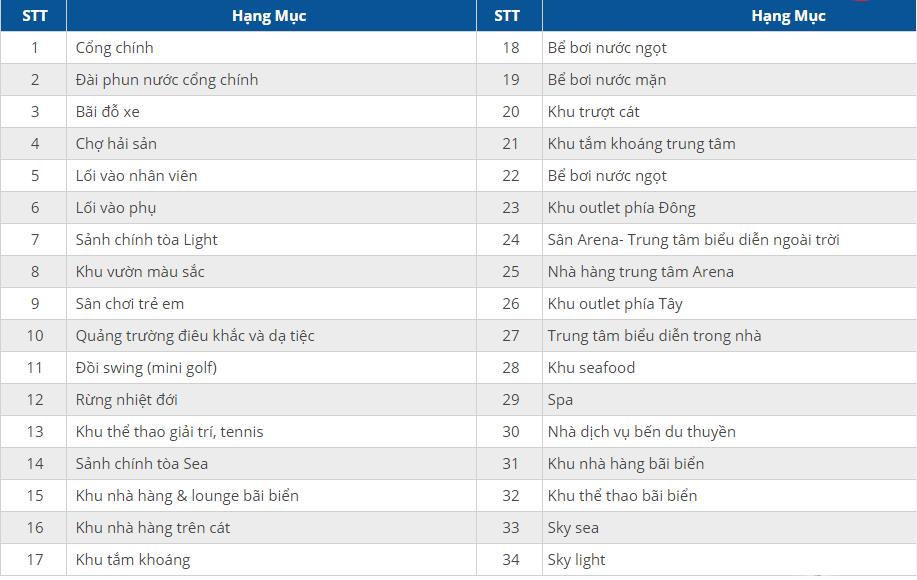Viewport: 917px width, 580px height.
Task: Select 'Khu outlet phía Đông' row
Action: (x=622, y=208)
